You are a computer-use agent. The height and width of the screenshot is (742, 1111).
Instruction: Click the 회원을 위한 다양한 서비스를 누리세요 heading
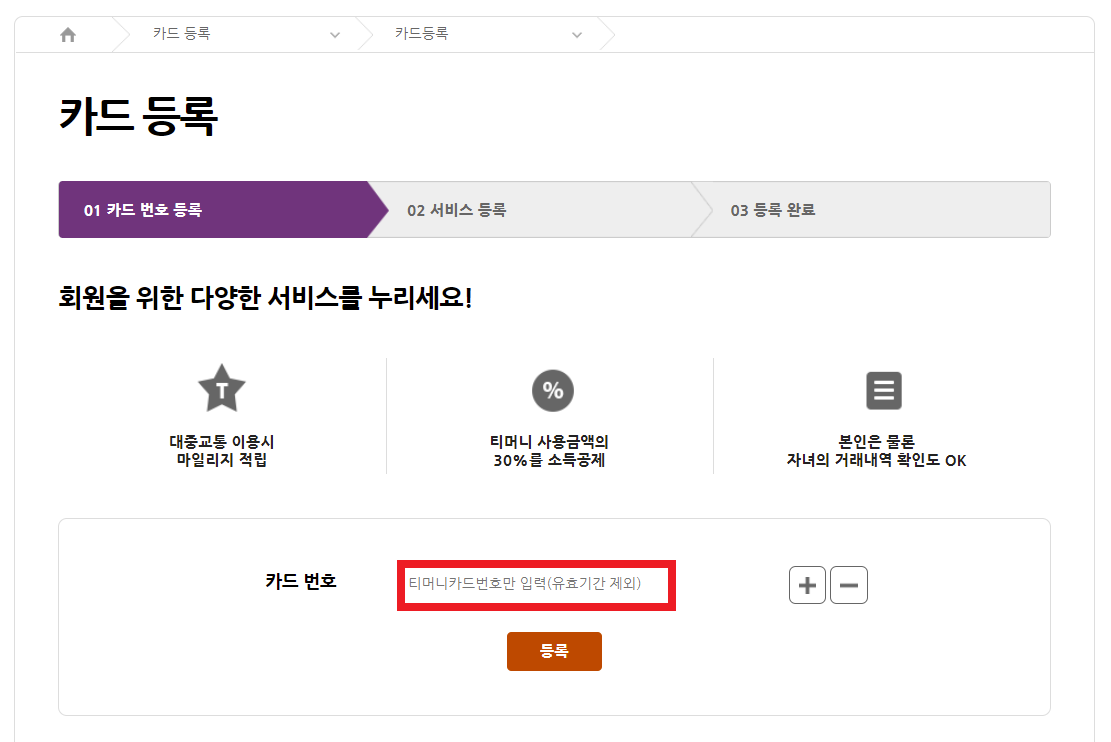click(265, 298)
